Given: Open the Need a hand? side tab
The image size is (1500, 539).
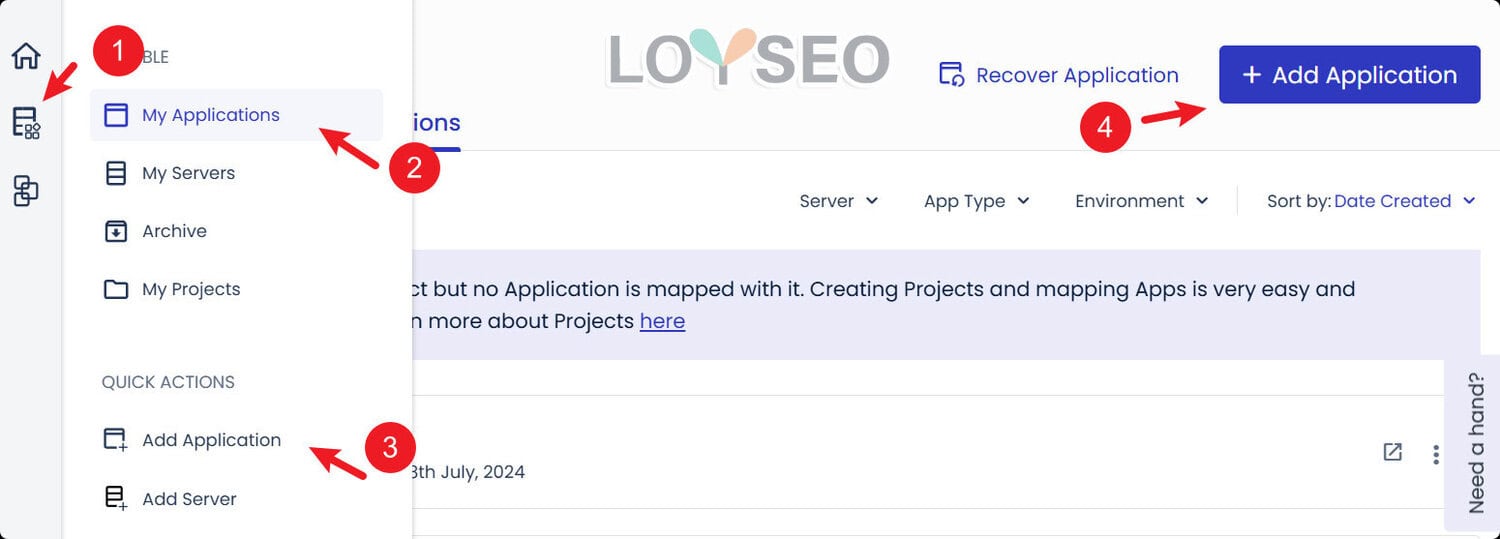Looking at the screenshot, I should click(1475, 443).
